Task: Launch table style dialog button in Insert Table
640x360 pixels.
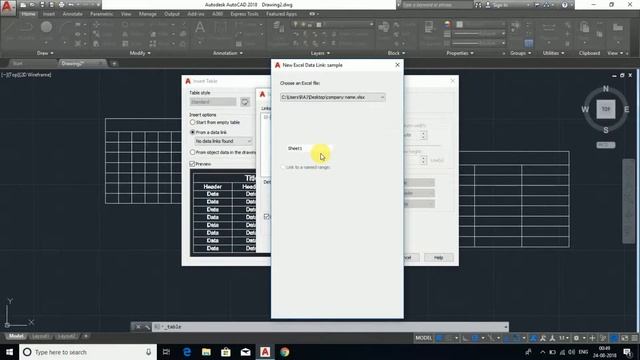Action: tap(244, 102)
